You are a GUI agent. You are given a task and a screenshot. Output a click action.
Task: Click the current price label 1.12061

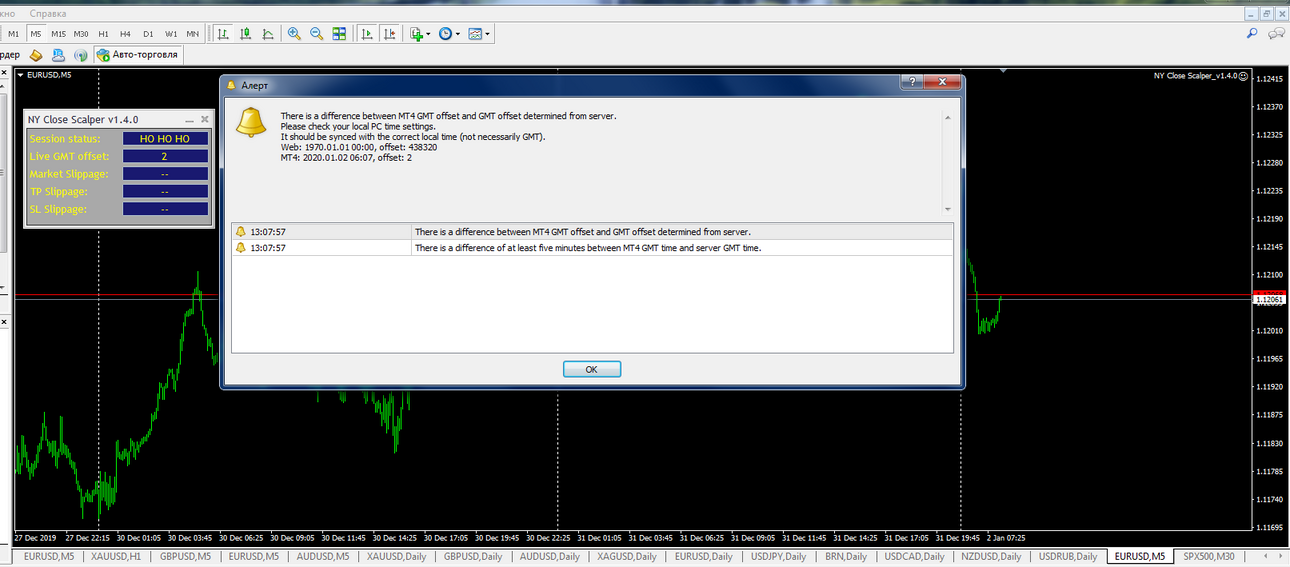1270,298
